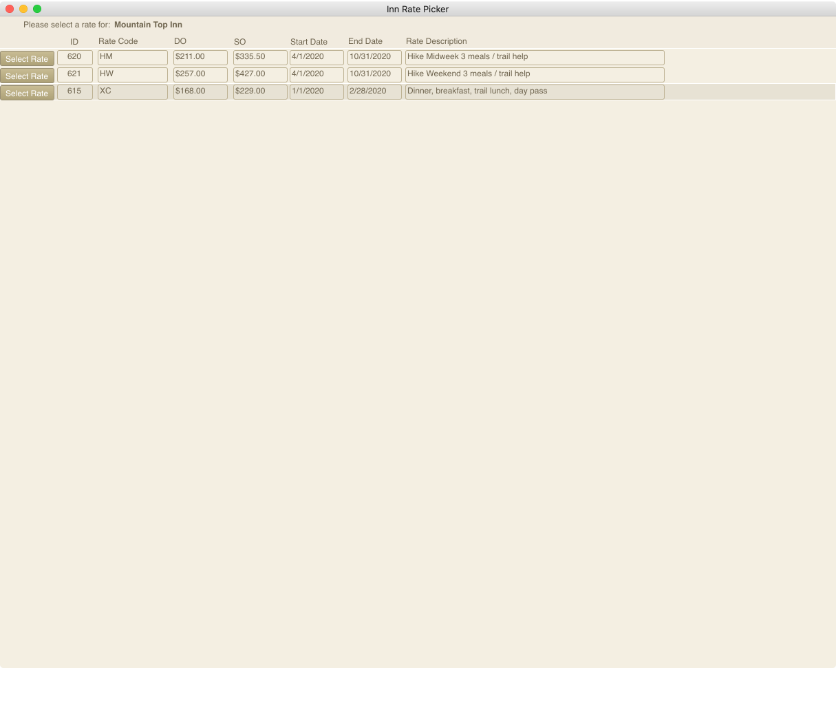Click the Hike Midweek rate description field
The image size is (836, 725).
coord(534,58)
